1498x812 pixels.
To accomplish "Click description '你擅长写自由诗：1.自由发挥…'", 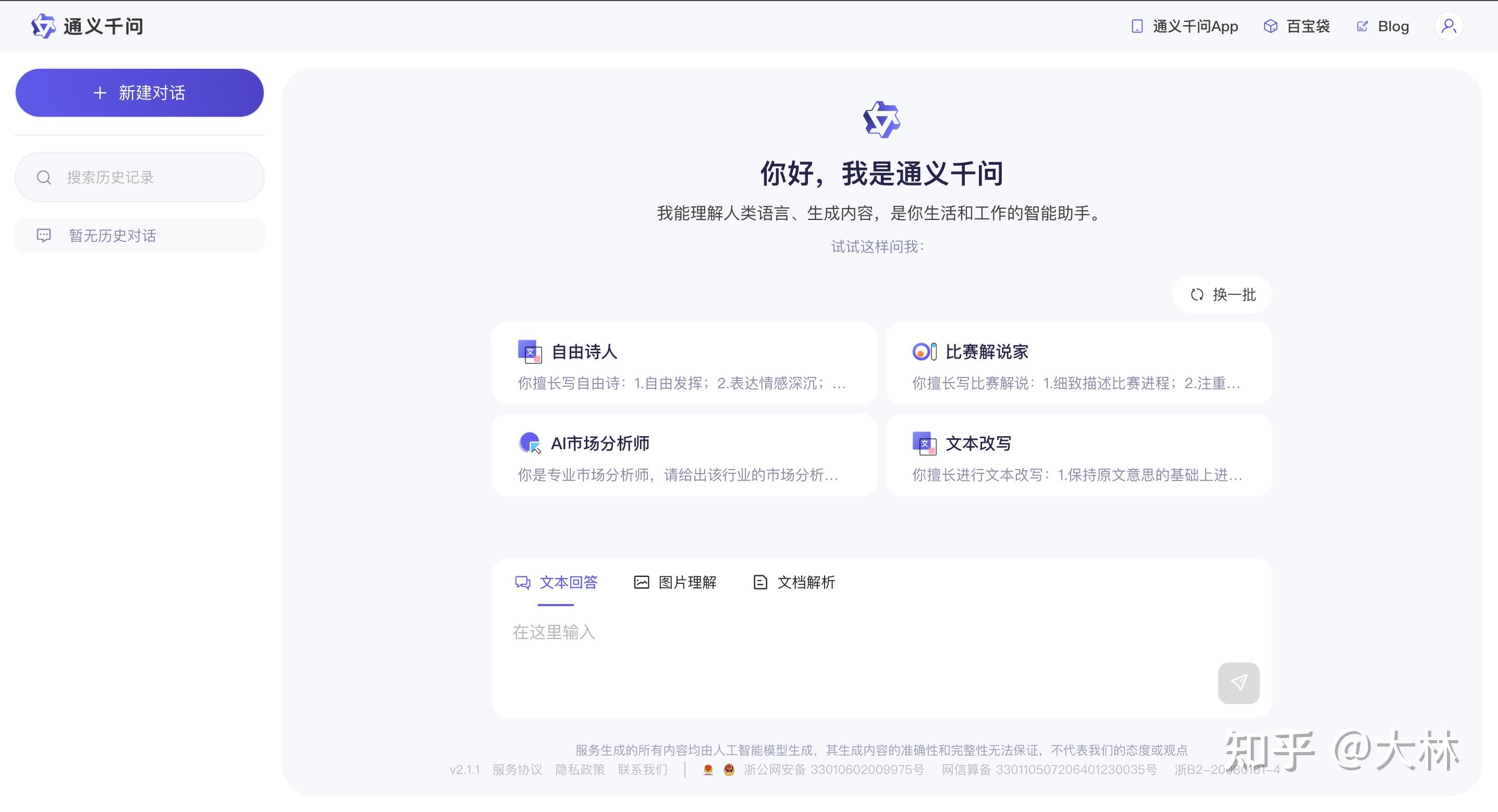I will [682, 383].
